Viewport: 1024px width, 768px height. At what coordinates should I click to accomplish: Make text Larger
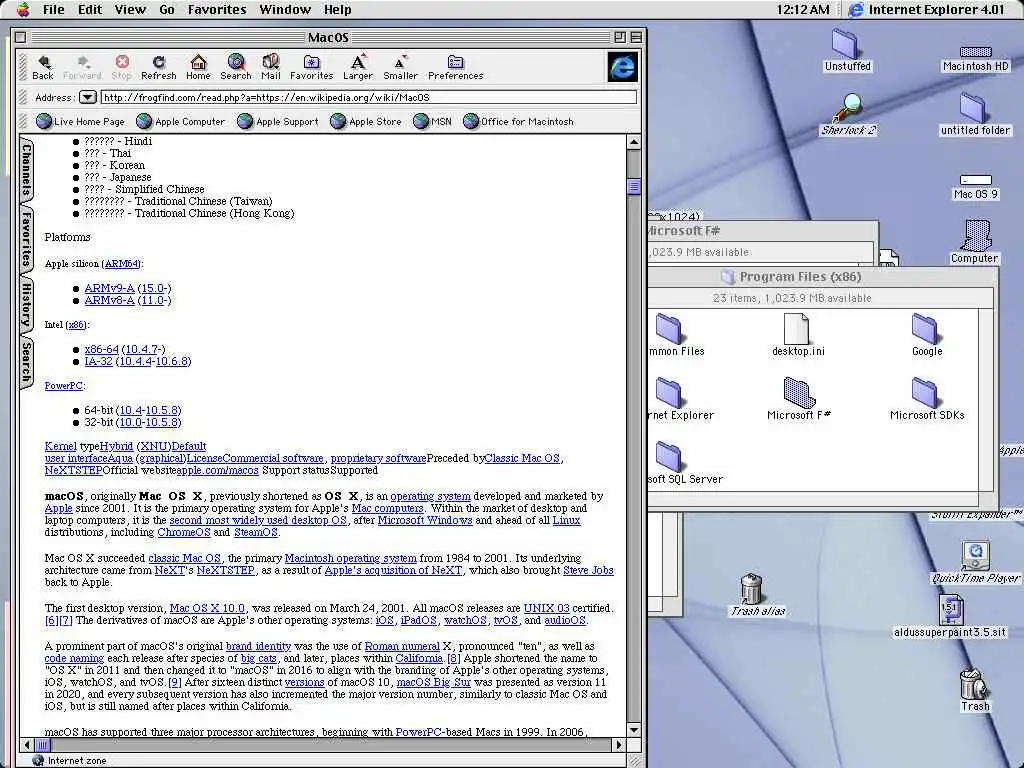point(358,67)
